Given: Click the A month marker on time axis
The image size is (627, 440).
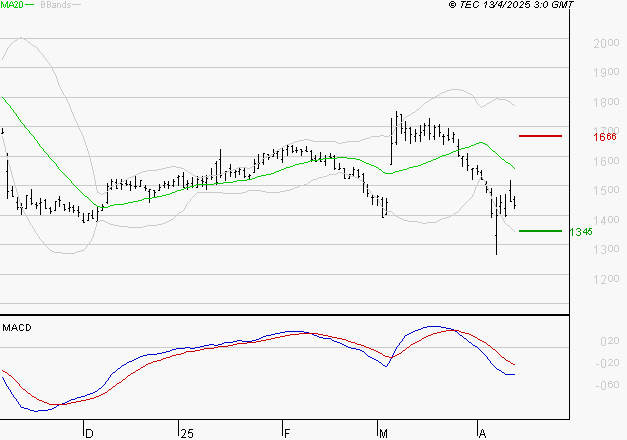Looking at the screenshot, I should (x=482, y=434).
